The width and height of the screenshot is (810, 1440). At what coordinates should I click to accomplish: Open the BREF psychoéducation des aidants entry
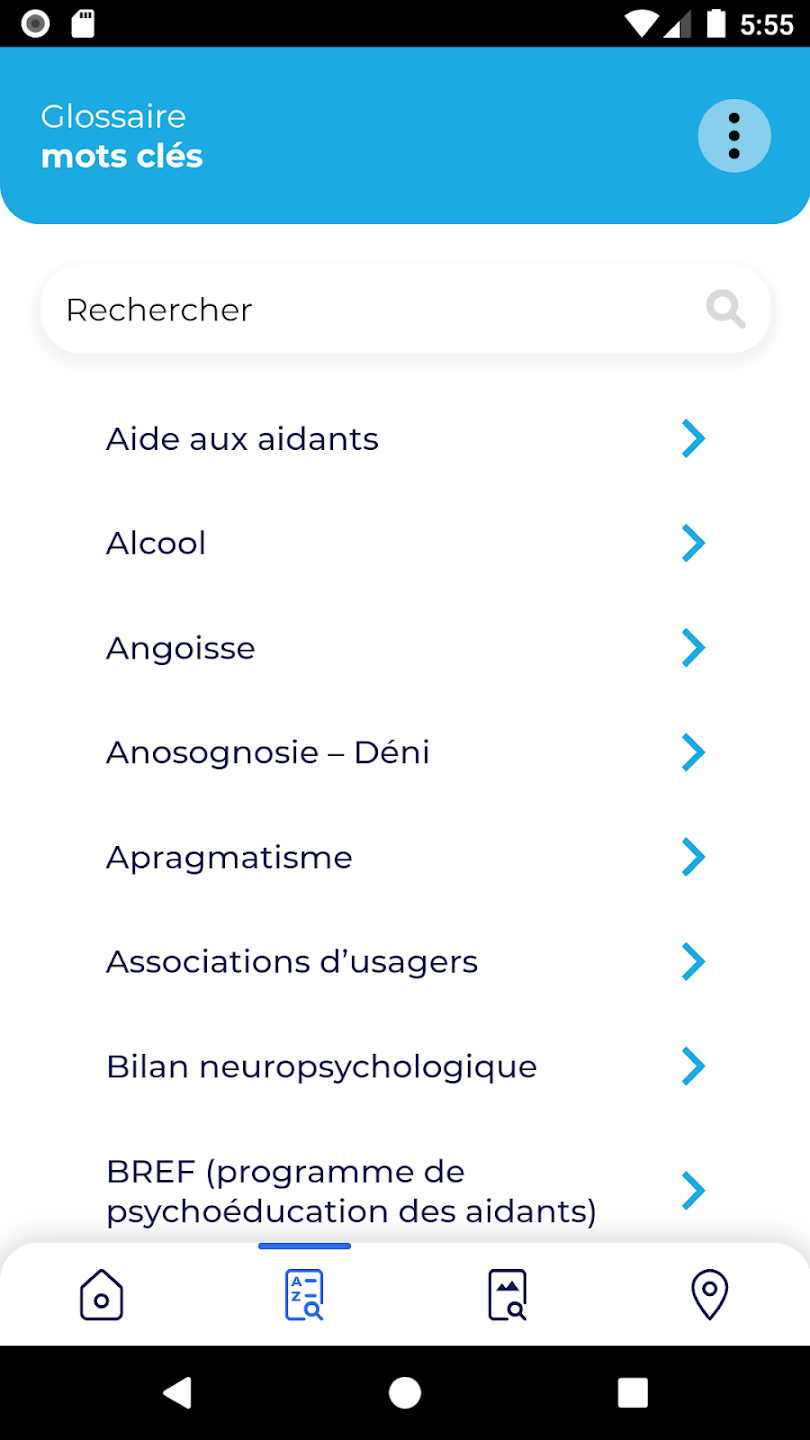351,1191
